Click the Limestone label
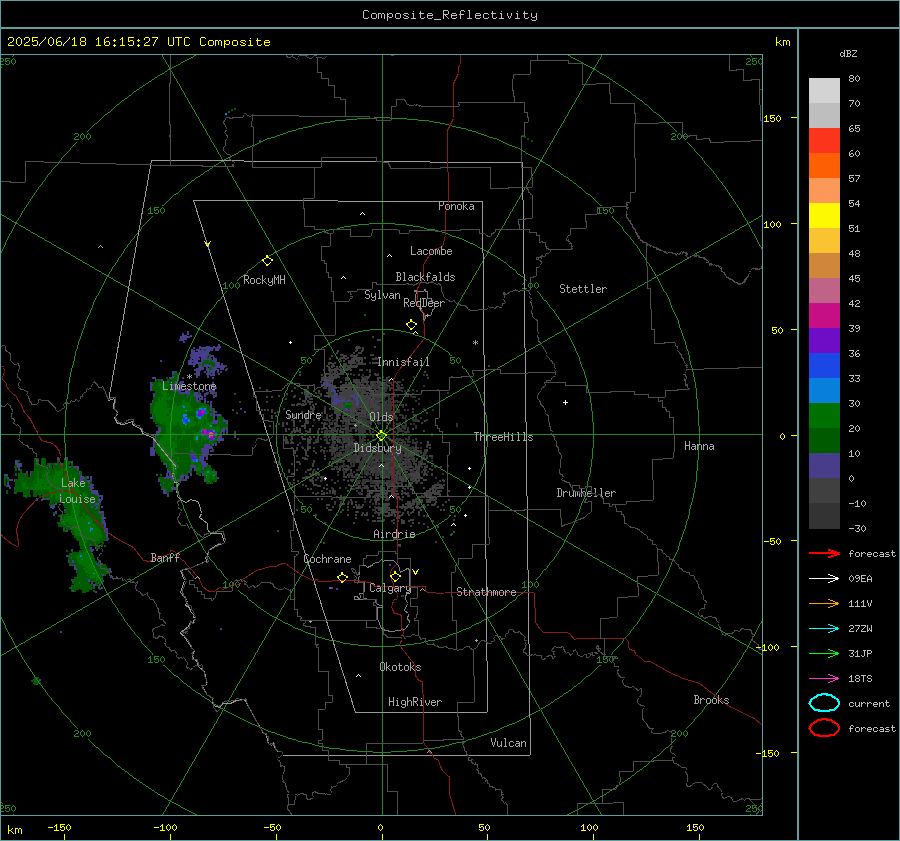Viewport: 900px width, 841px height. point(189,386)
